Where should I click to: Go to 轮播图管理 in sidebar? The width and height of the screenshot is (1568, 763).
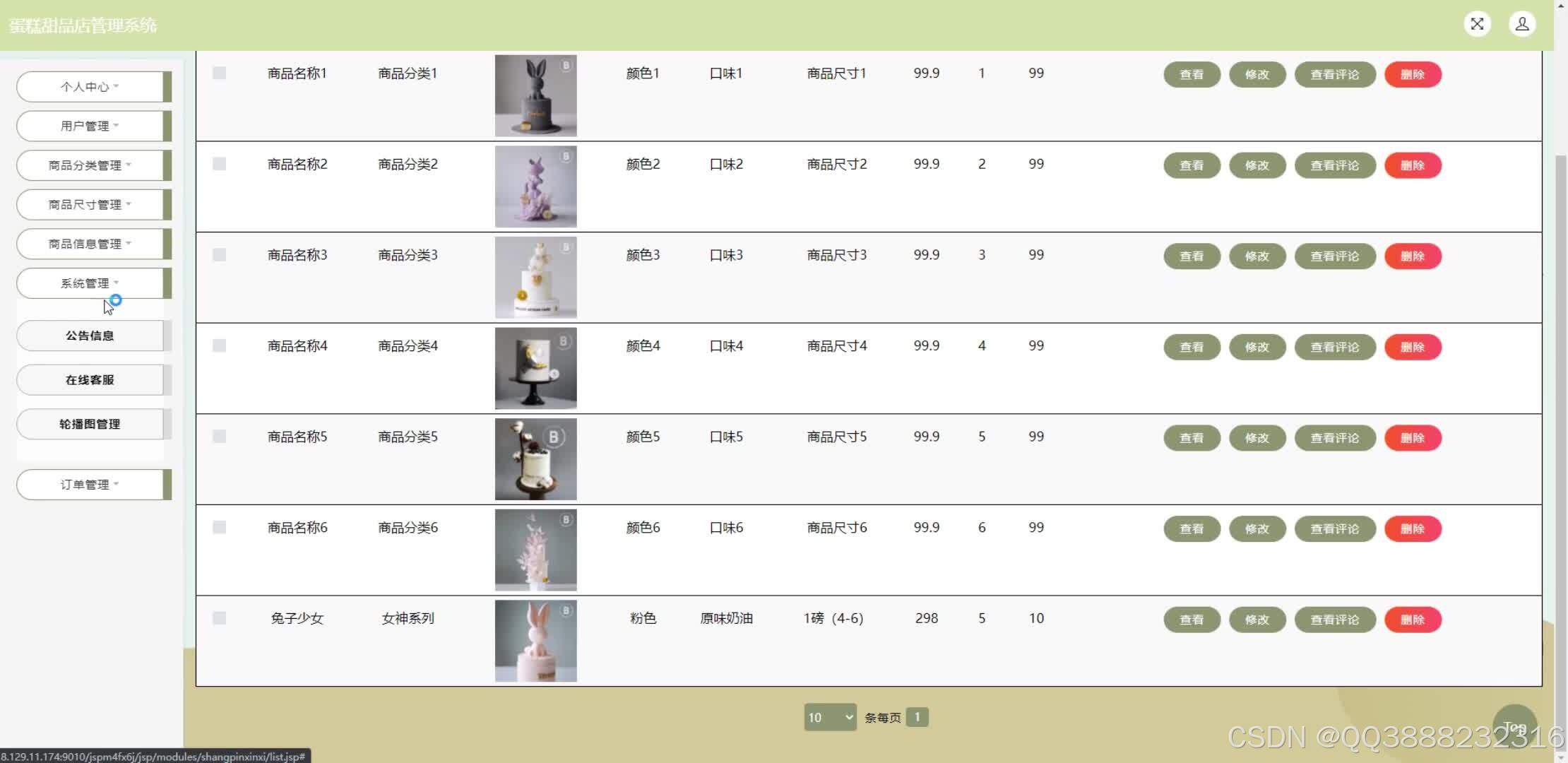pyautogui.click(x=90, y=424)
